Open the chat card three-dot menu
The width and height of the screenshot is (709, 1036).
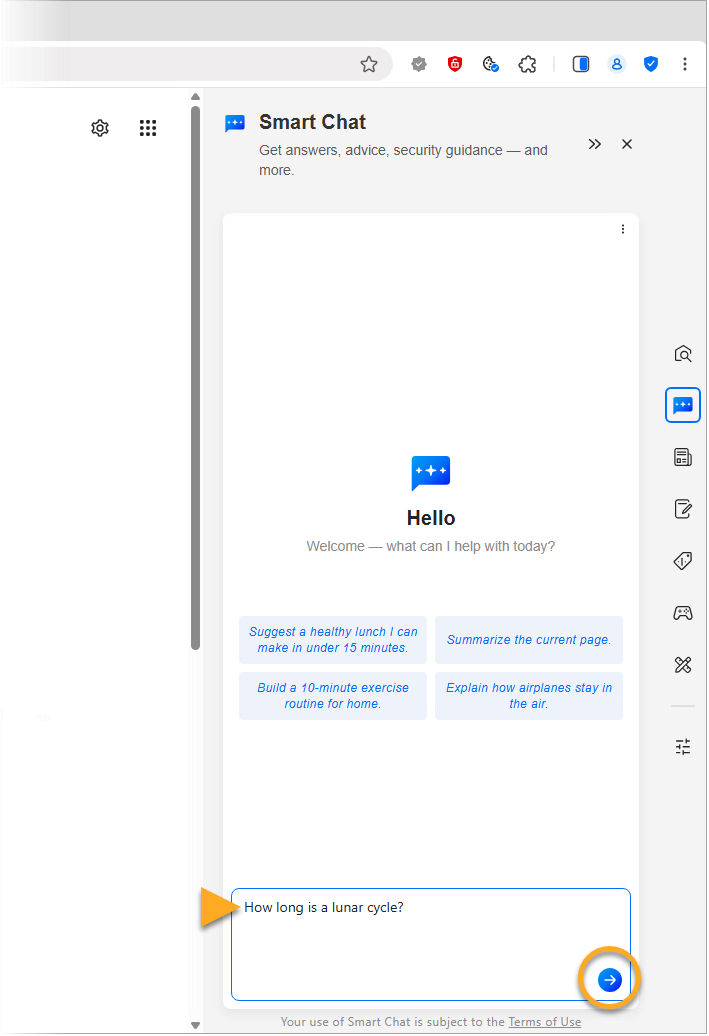tap(623, 229)
